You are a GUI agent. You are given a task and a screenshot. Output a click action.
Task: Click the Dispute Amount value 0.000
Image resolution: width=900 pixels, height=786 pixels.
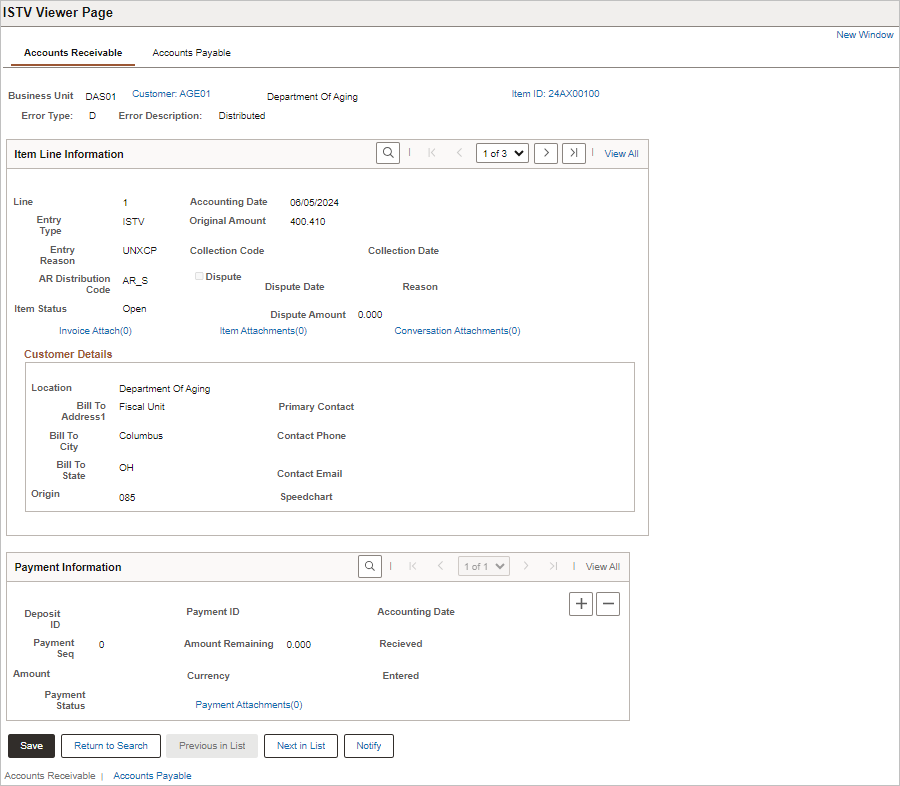(x=370, y=315)
